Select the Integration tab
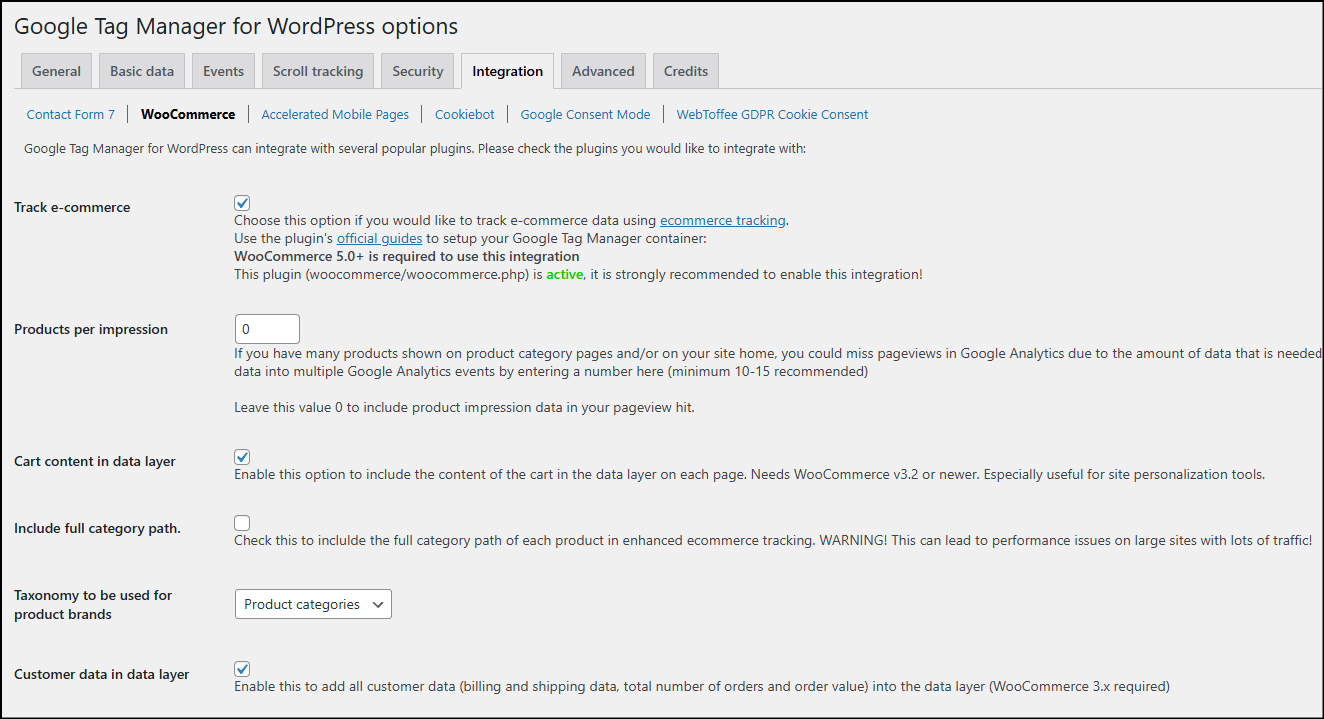The height and width of the screenshot is (719, 1324). click(507, 71)
